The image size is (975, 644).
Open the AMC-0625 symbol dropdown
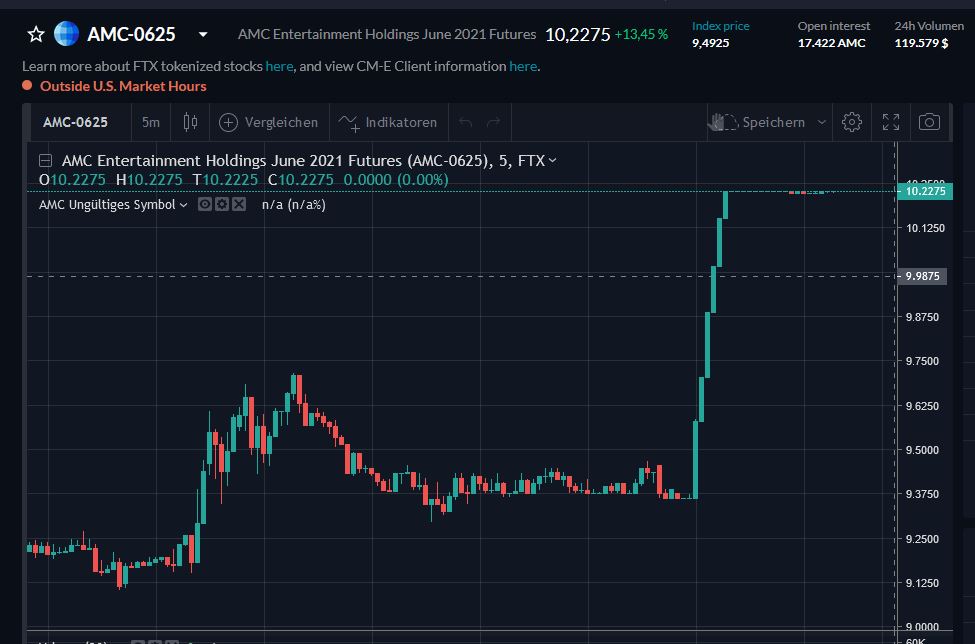(202, 33)
